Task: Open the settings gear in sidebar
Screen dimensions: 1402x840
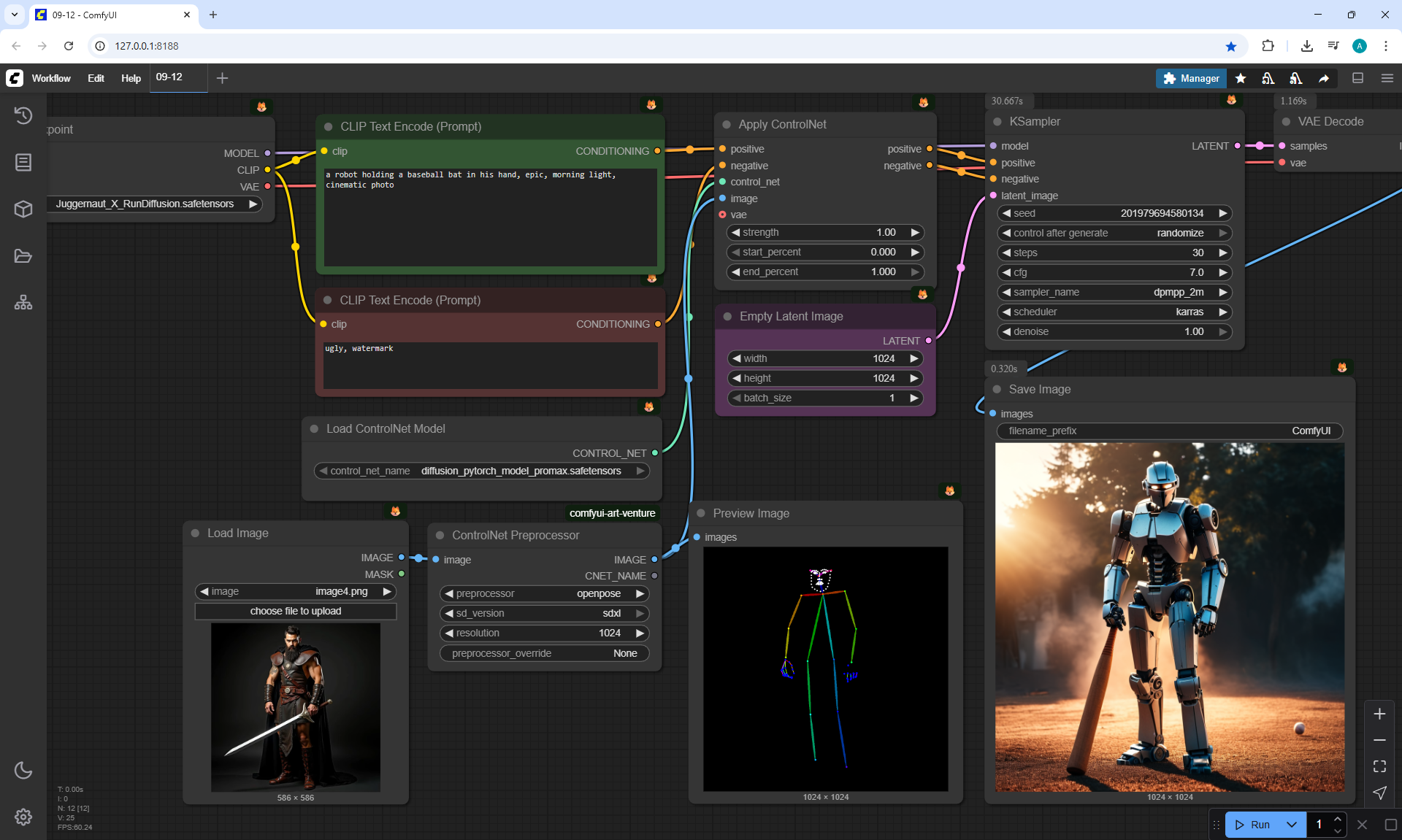Action: 23,817
